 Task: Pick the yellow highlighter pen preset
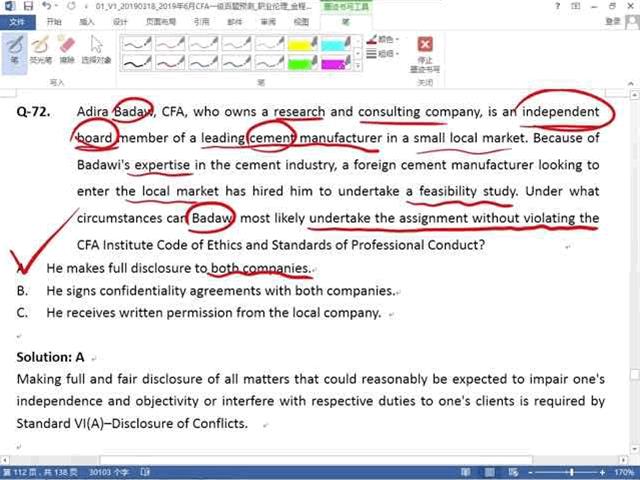(302, 44)
